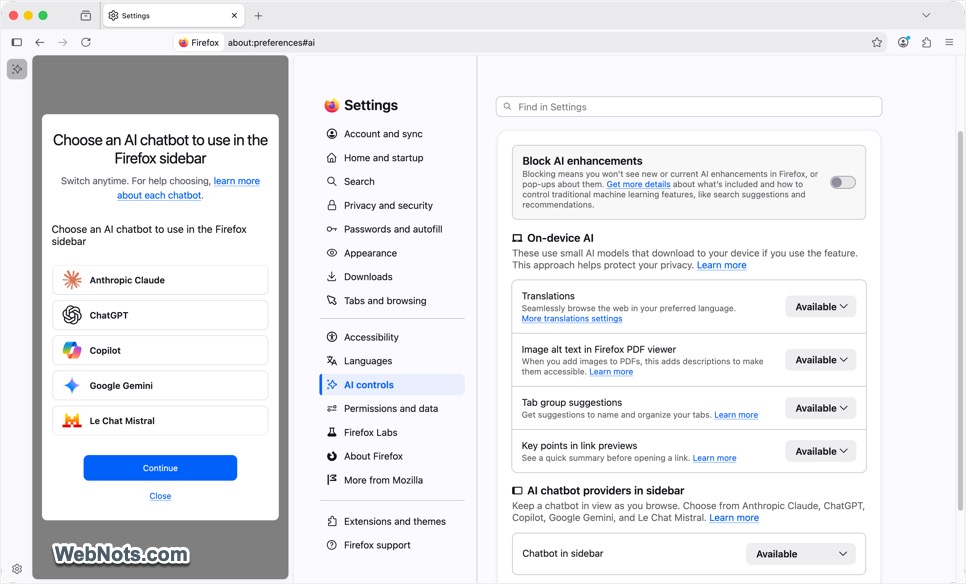Open Key points Learn more link
This screenshot has width=966, height=584.
pyautogui.click(x=715, y=458)
